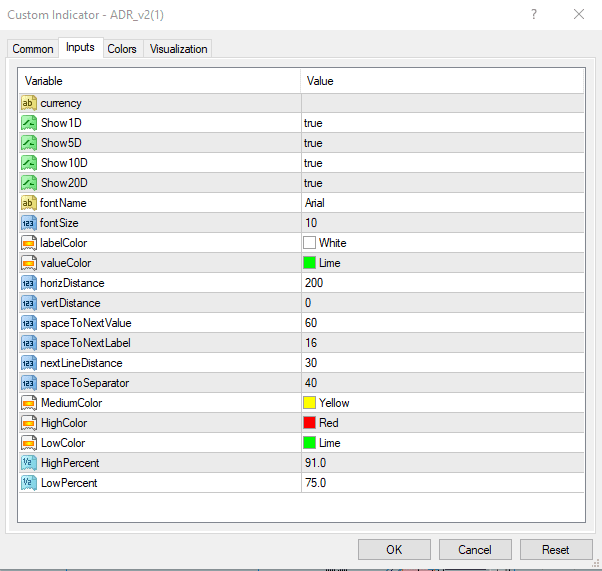Click the white swatch for labelColor
The image size is (602, 571).
pos(309,243)
